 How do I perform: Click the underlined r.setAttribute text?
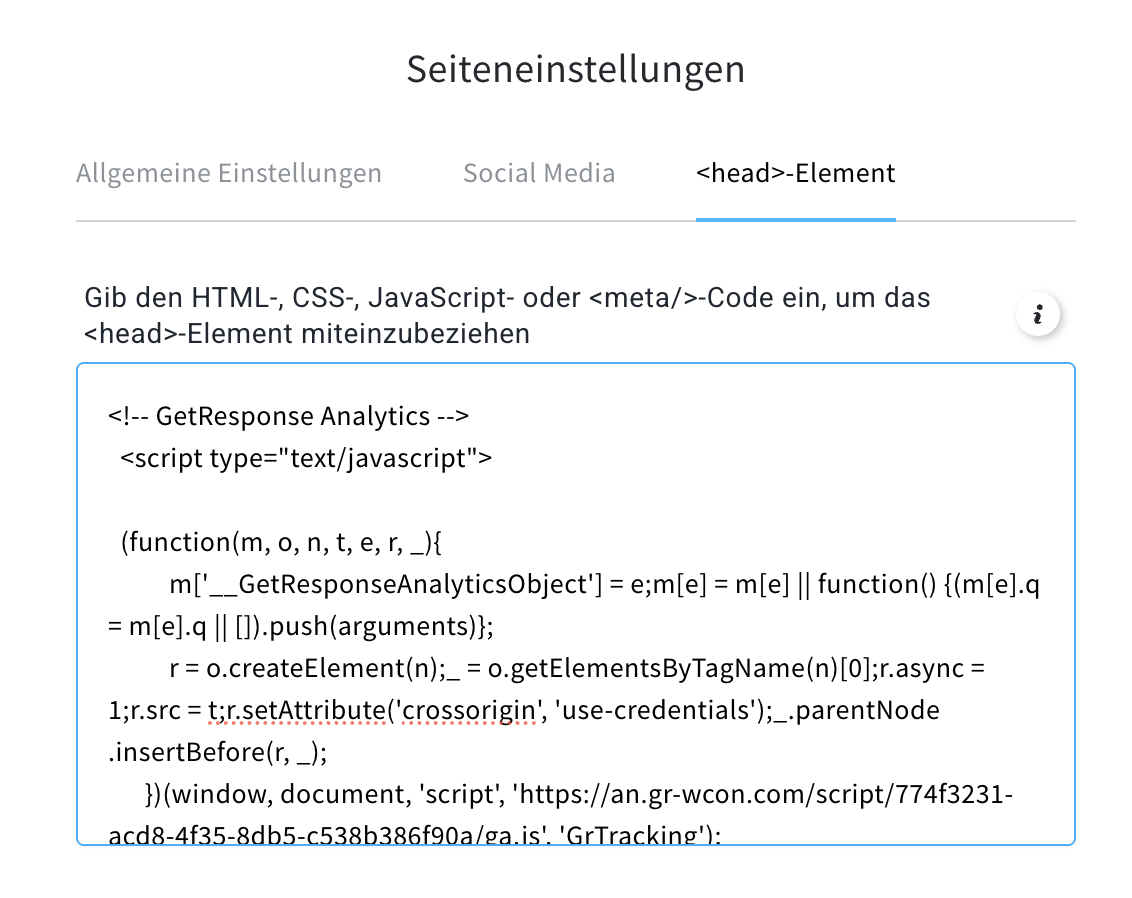(305, 710)
